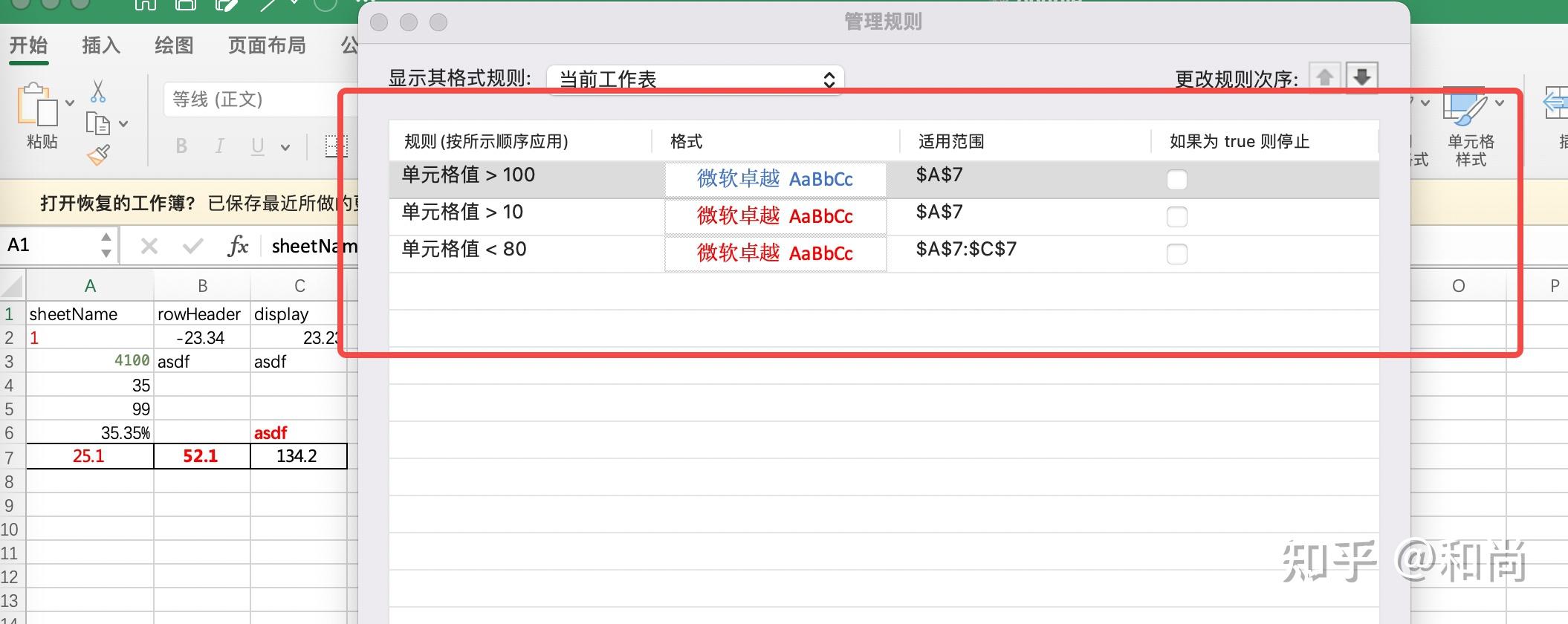This screenshot has width=1568, height=624.
Task: Click the formula bar confirm checkmark
Action: coord(193,246)
